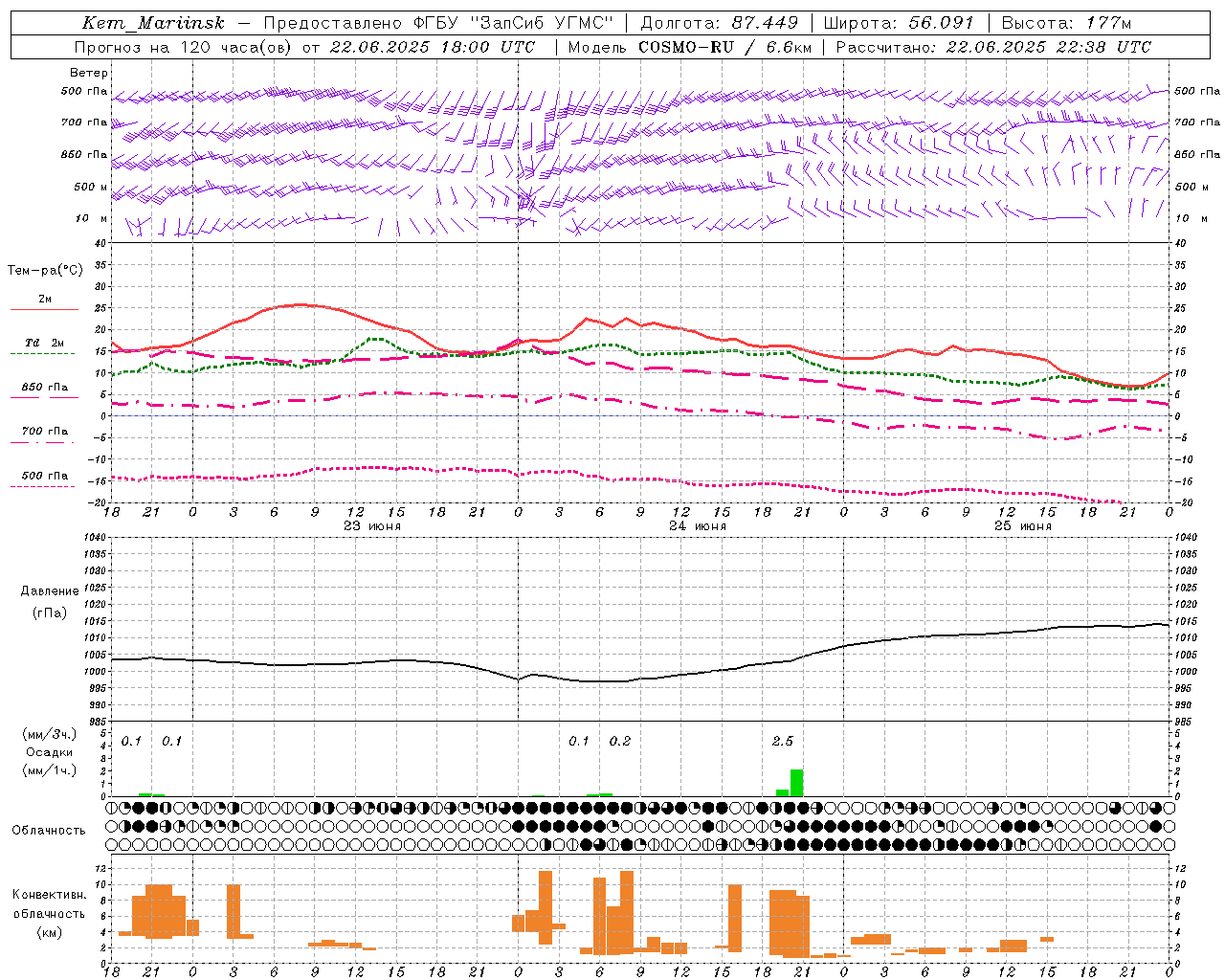Click the '0.2' precipitation amount value
This screenshot has height=980, width=1225.
pyautogui.click(x=620, y=742)
